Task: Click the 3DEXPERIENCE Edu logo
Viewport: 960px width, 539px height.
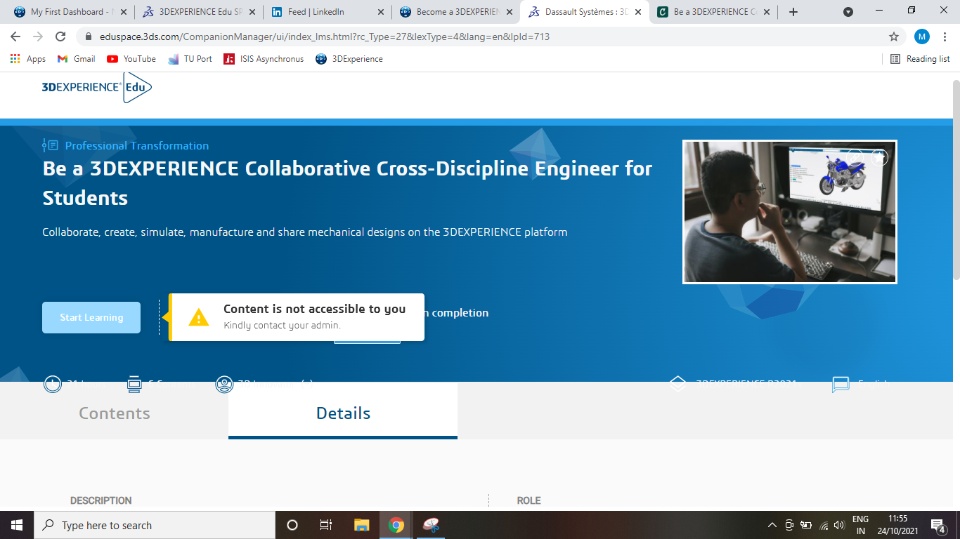Action: [96, 87]
